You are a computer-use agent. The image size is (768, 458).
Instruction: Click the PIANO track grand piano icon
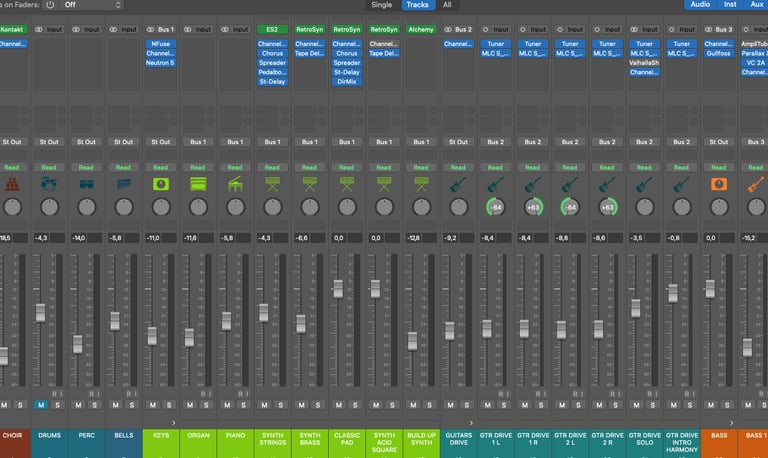(235, 185)
